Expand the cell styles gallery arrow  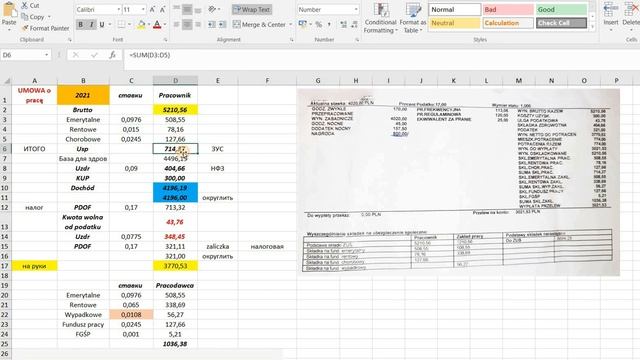coord(593,27)
